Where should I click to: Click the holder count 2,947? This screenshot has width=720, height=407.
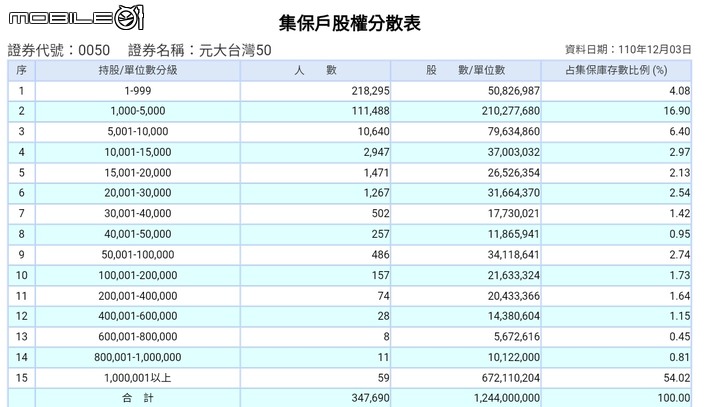[x=377, y=153]
